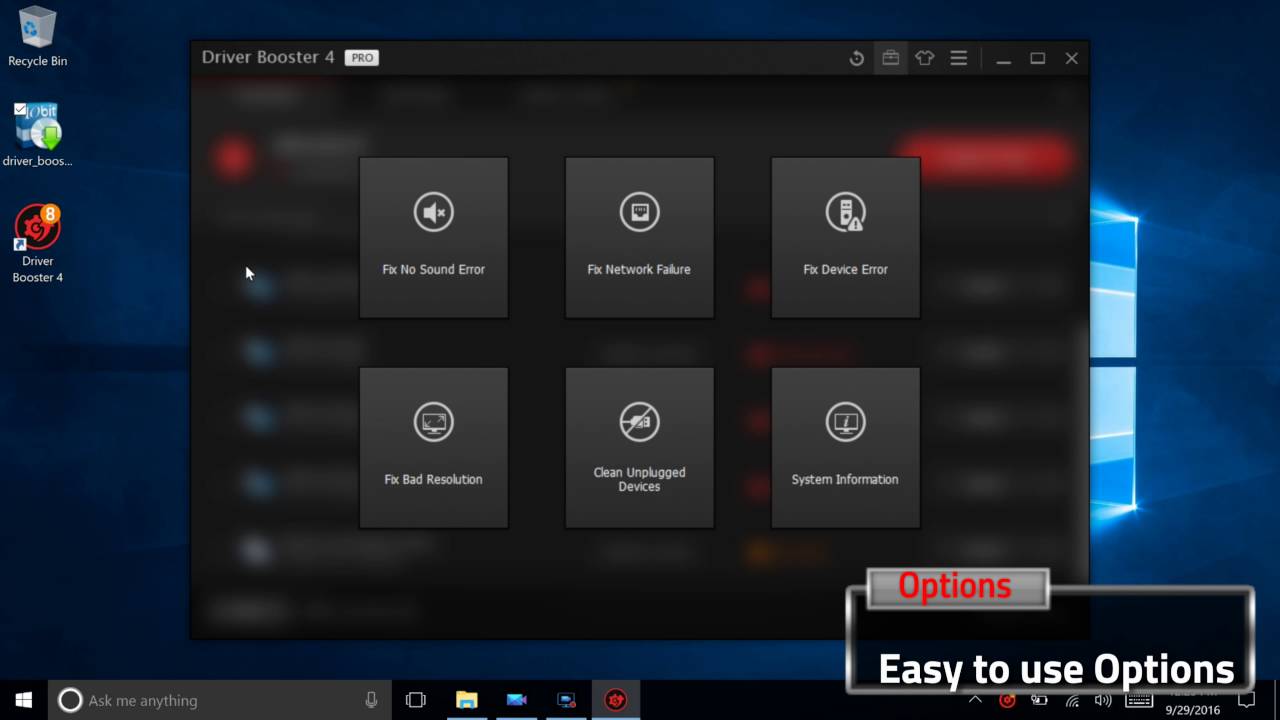The height and width of the screenshot is (720, 1280).
Task: Open the Windows Start menu
Action: 24,700
